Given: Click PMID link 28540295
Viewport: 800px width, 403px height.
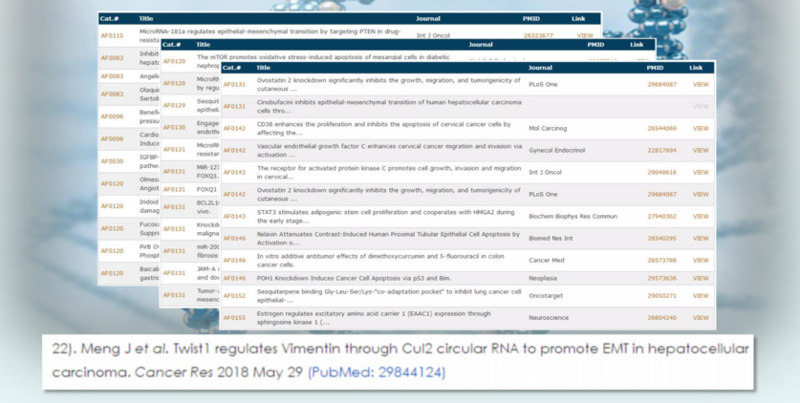Looking at the screenshot, I should click(661, 238).
